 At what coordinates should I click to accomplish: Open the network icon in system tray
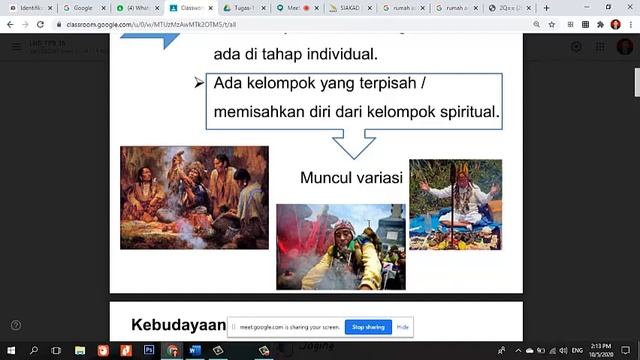click(552, 350)
